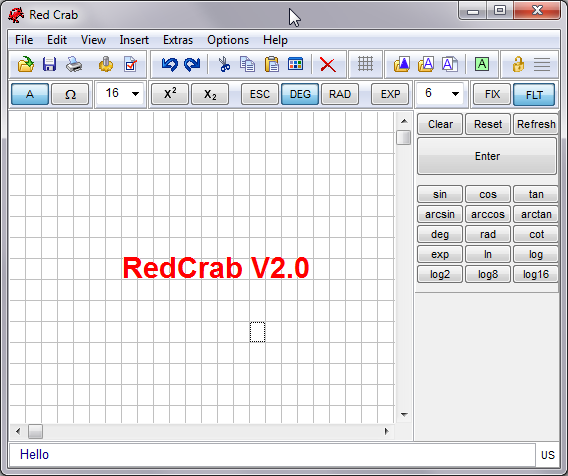Switch to FIX number format

click(x=492, y=94)
